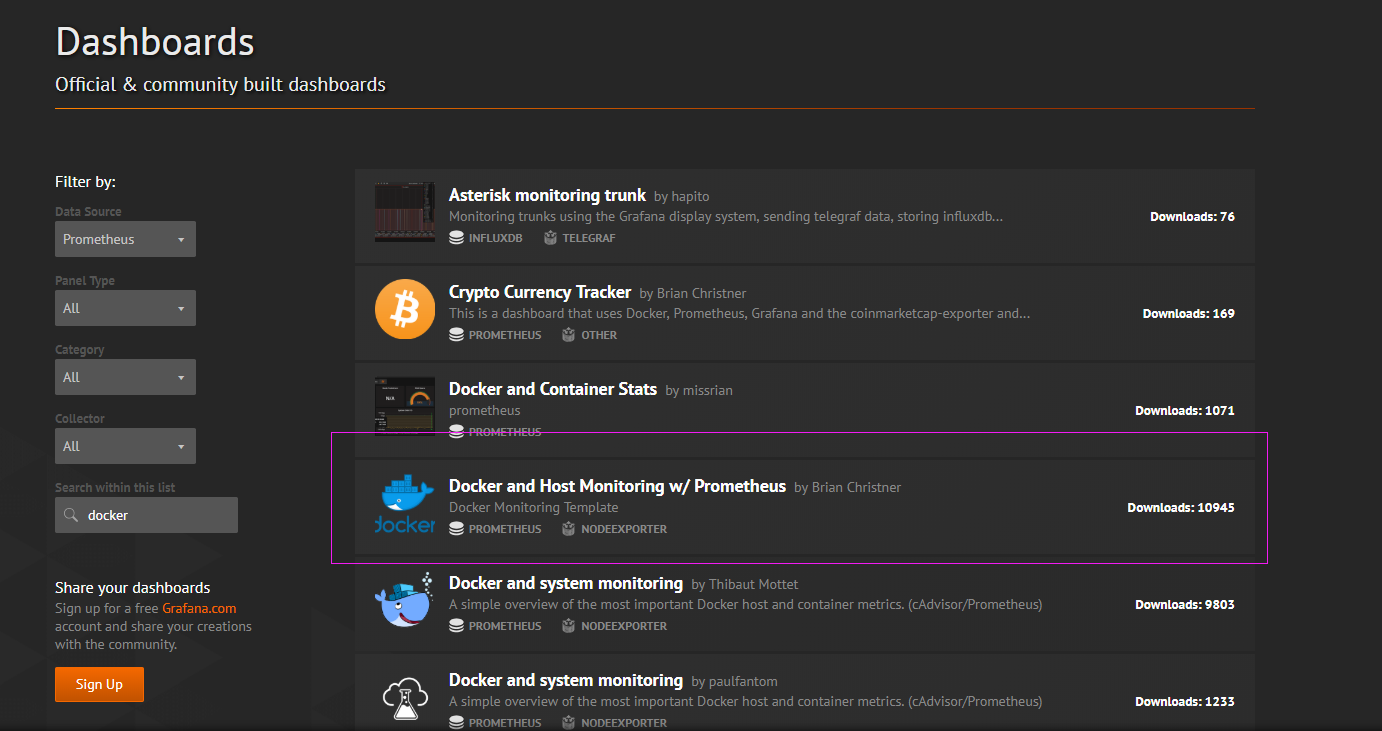Click the 'Filter by:' label
The width and height of the screenshot is (1382, 731).
tap(86, 182)
